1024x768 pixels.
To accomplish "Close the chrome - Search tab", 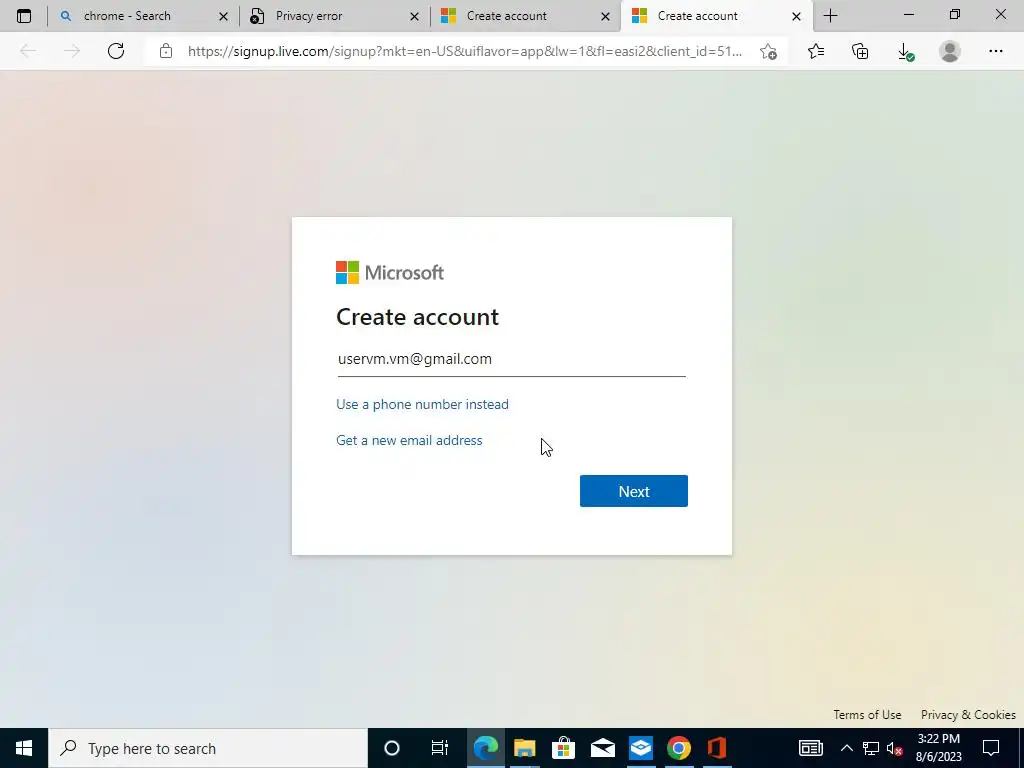I will [x=223, y=16].
